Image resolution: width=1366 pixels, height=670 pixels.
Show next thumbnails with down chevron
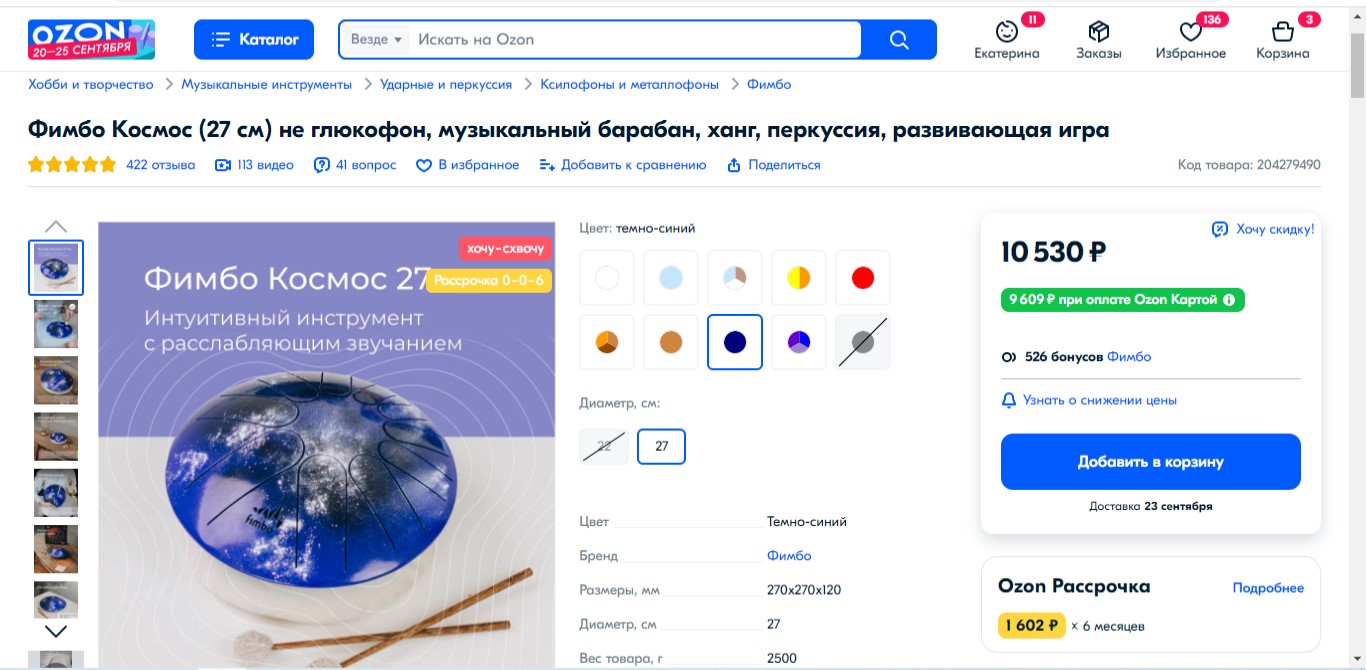click(x=56, y=631)
